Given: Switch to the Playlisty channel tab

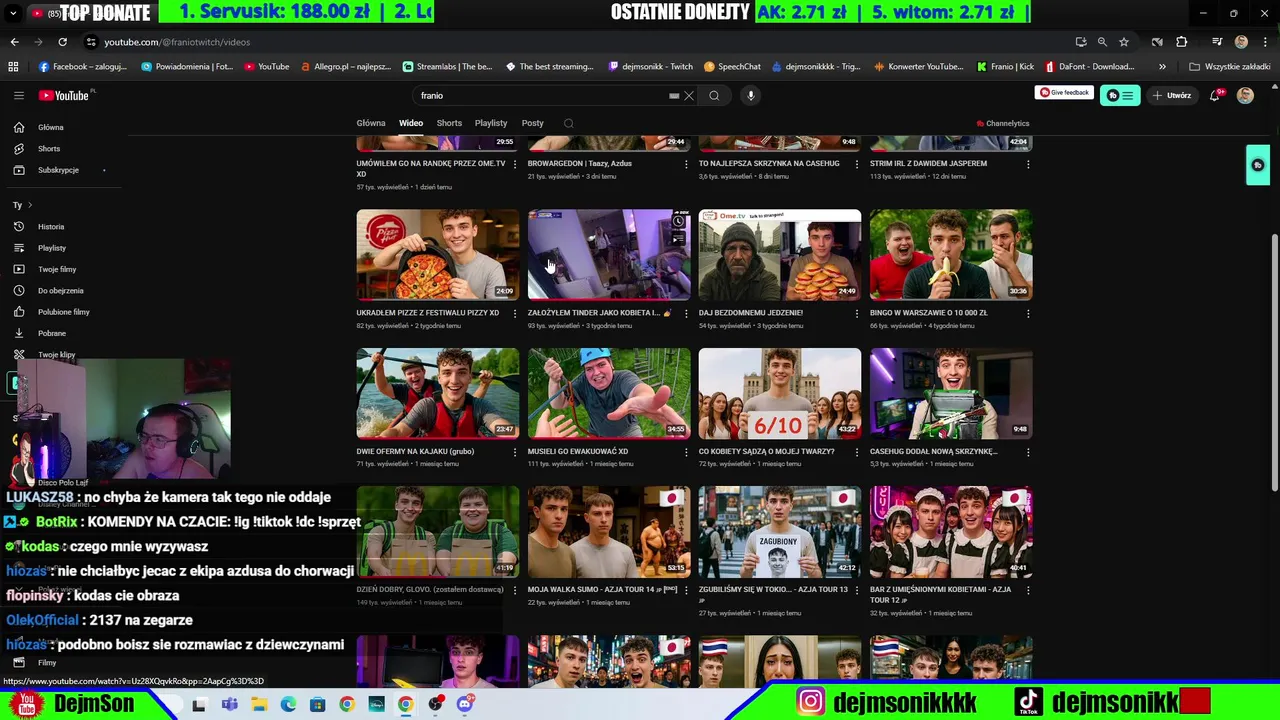Looking at the screenshot, I should 491,123.
